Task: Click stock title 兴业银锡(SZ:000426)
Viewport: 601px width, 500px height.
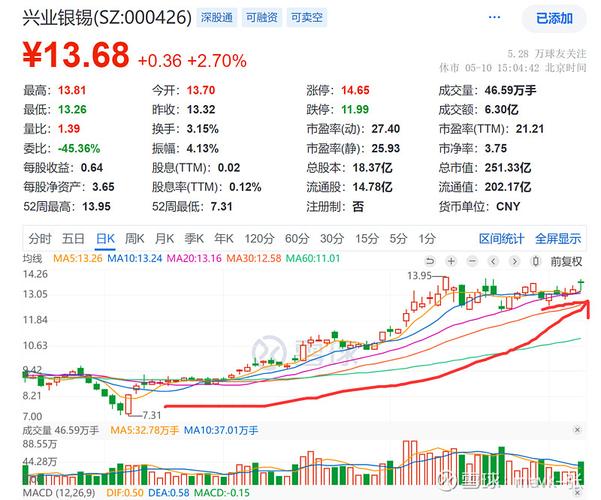Action: pyautogui.click(x=107, y=17)
